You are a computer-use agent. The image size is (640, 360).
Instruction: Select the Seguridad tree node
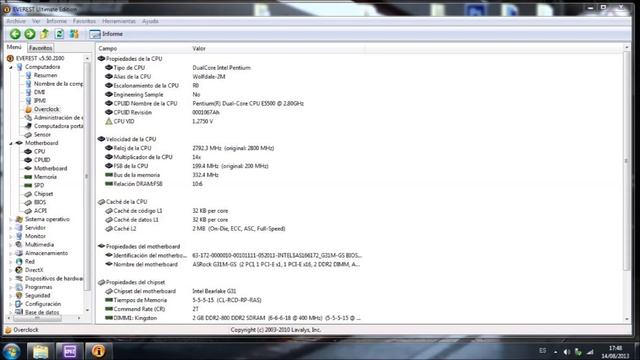[38, 296]
